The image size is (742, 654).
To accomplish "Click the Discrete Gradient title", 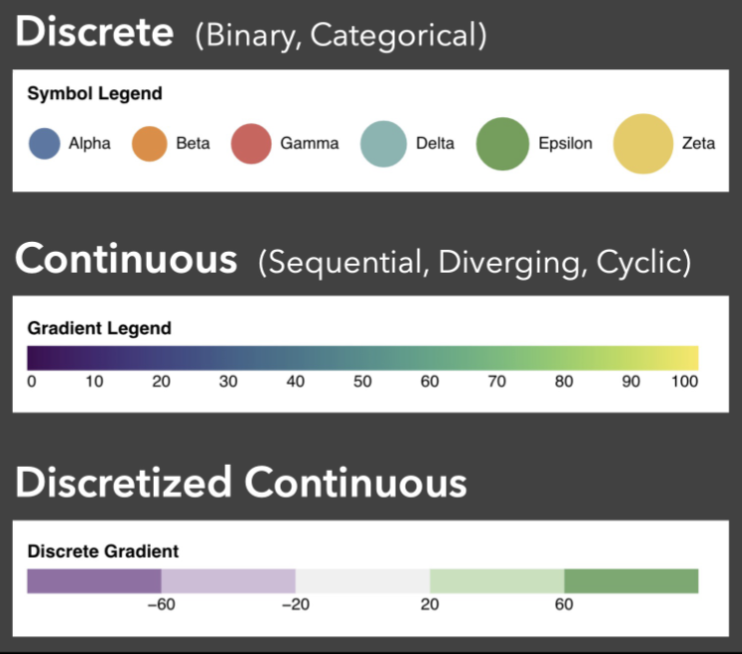I will pos(103,551).
